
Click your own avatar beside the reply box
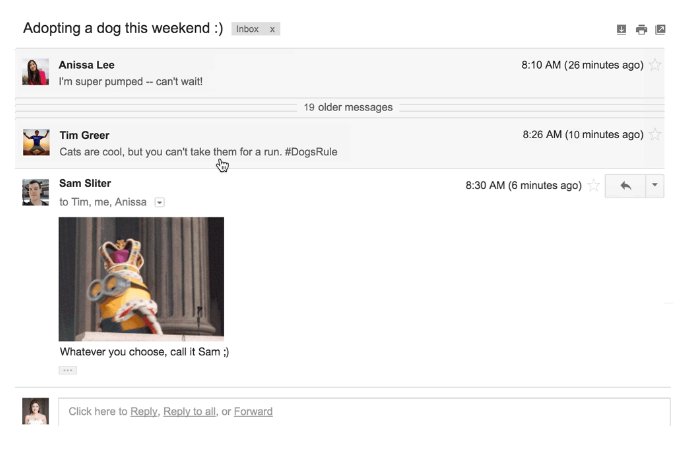[x=35, y=411]
